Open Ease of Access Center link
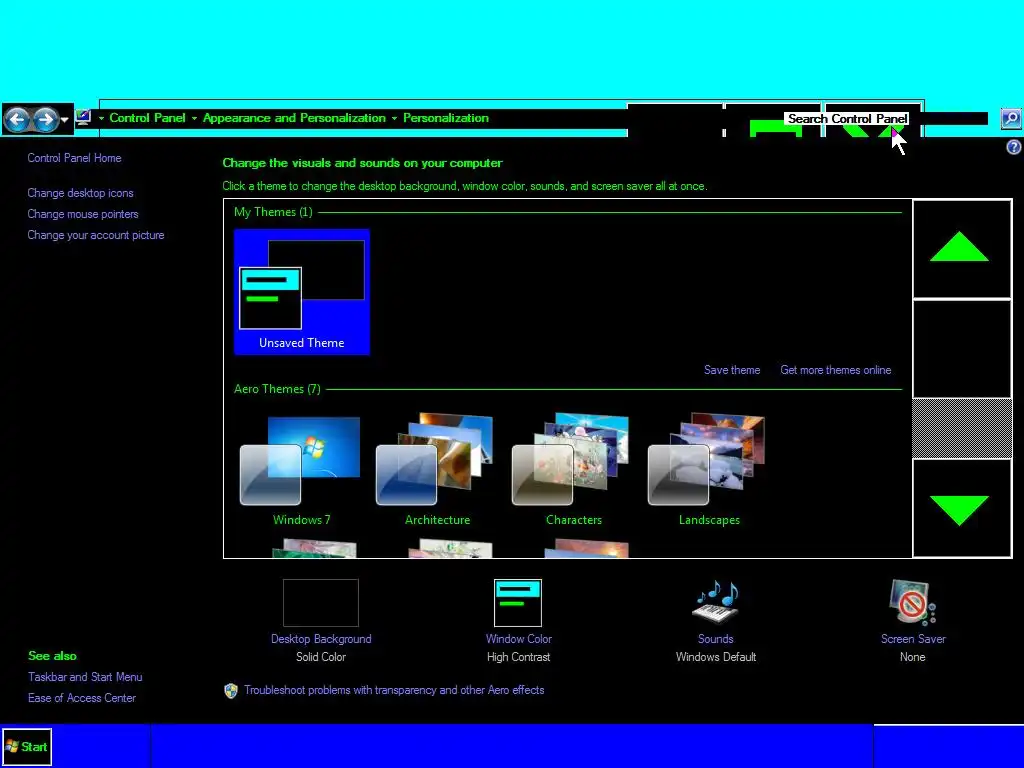This screenshot has height=768, width=1024. tap(82, 698)
